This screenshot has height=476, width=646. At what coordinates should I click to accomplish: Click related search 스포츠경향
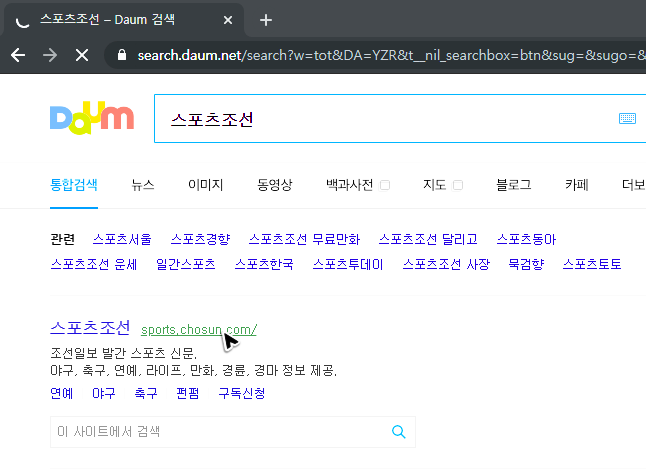pyautogui.click(x=200, y=239)
